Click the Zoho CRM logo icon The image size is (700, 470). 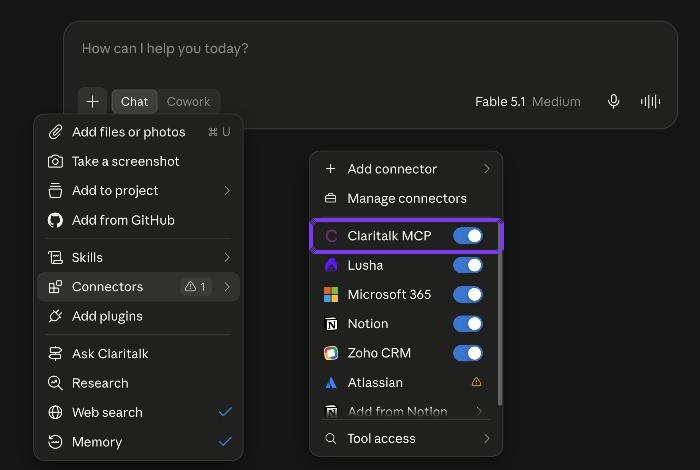[331, 353]
